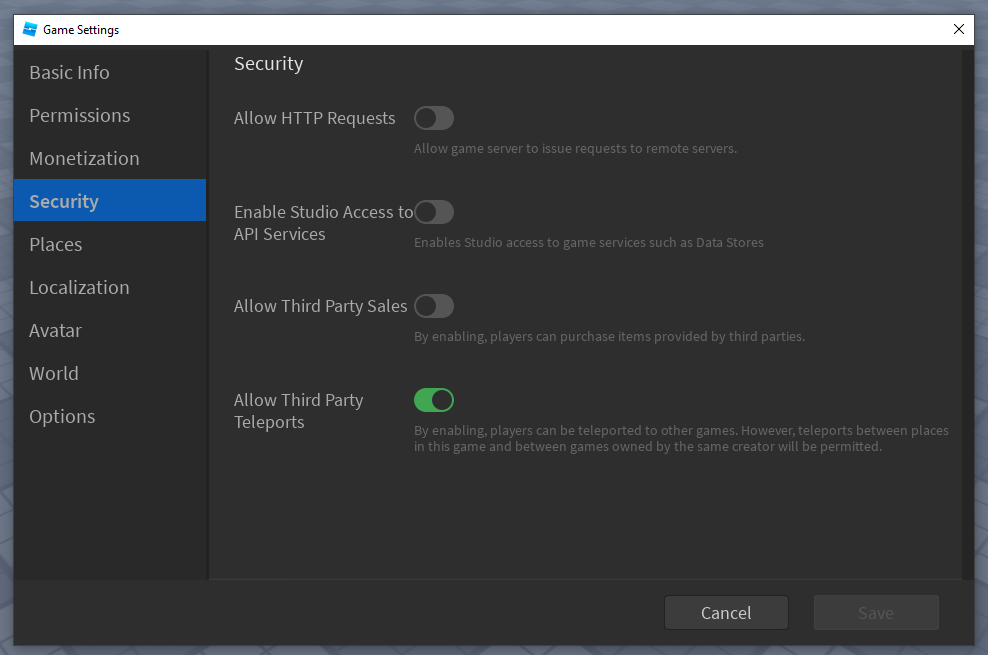
Task: Enable the Allow HTTP Requests toggle
Action: 434,119
